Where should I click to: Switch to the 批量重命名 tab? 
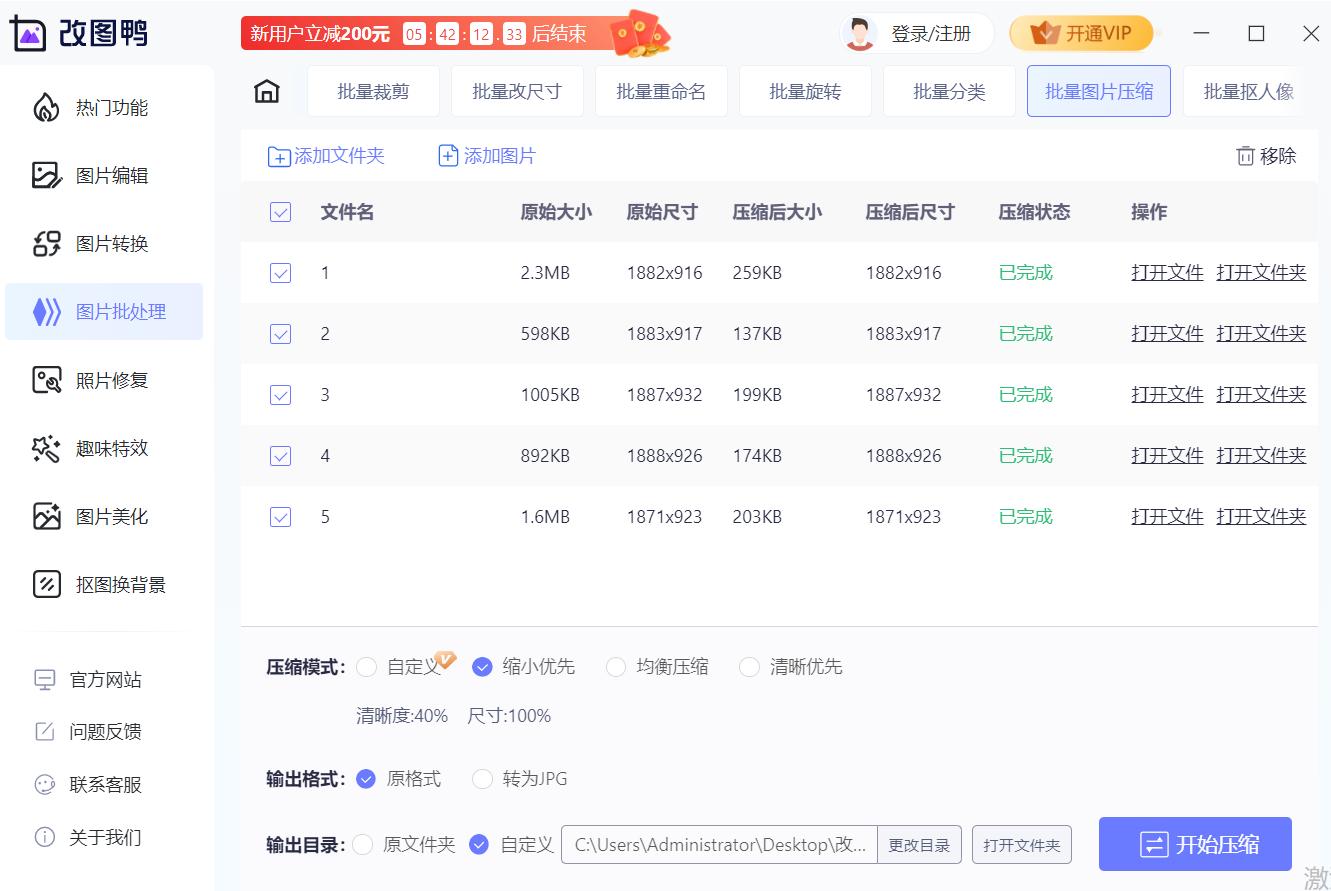pos(661,90)
